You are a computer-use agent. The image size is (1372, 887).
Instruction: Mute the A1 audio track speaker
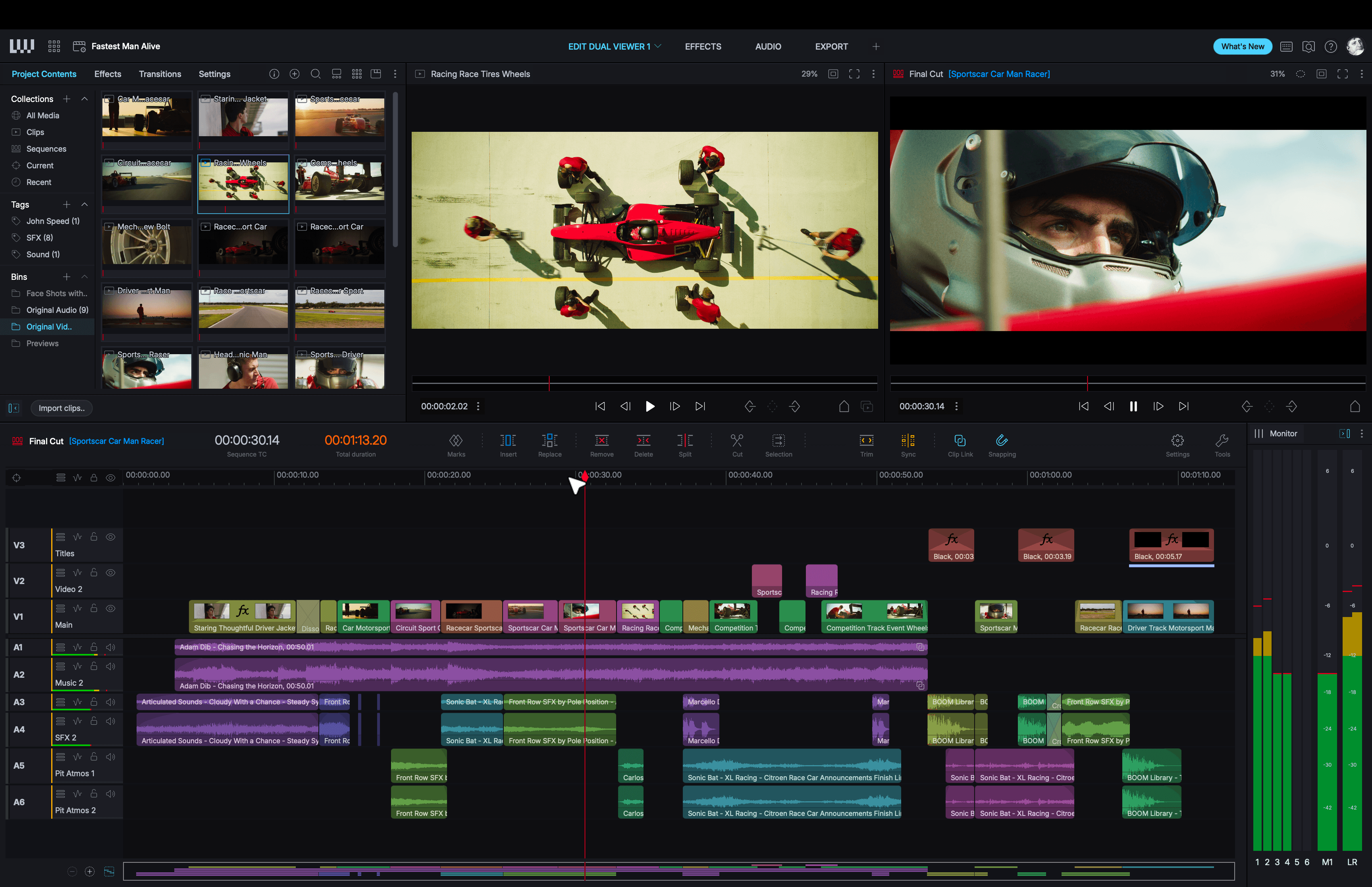[110, 647]
